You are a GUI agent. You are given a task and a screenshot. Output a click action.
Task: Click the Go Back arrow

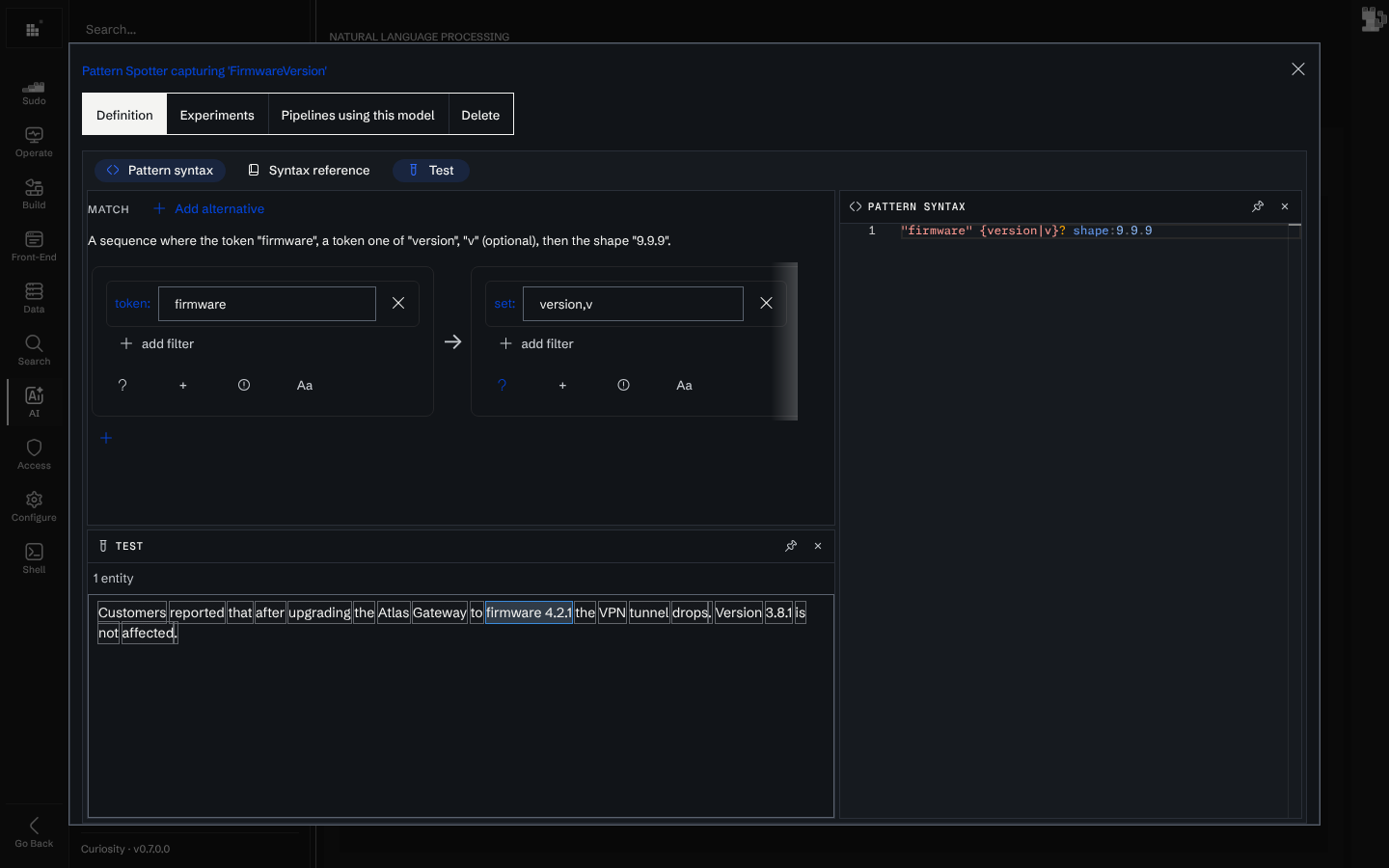pyautogui.click(x=34, y=831)
